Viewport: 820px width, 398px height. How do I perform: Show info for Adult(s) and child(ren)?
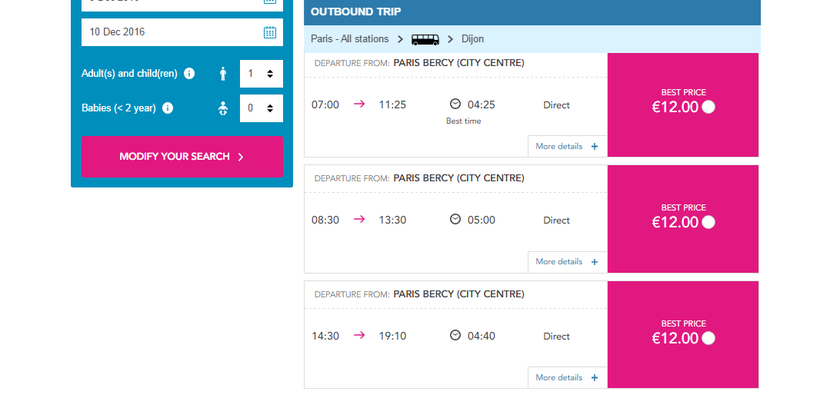189,74
